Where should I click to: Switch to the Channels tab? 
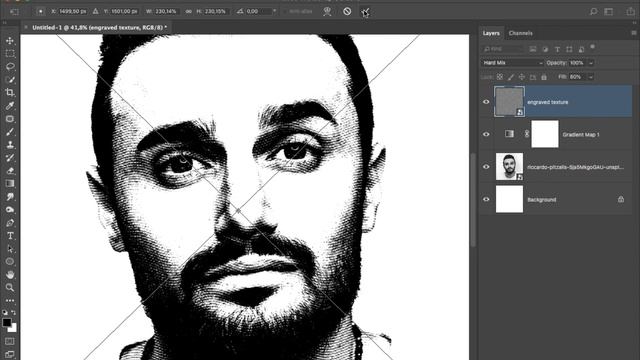(x=520, y=33)
